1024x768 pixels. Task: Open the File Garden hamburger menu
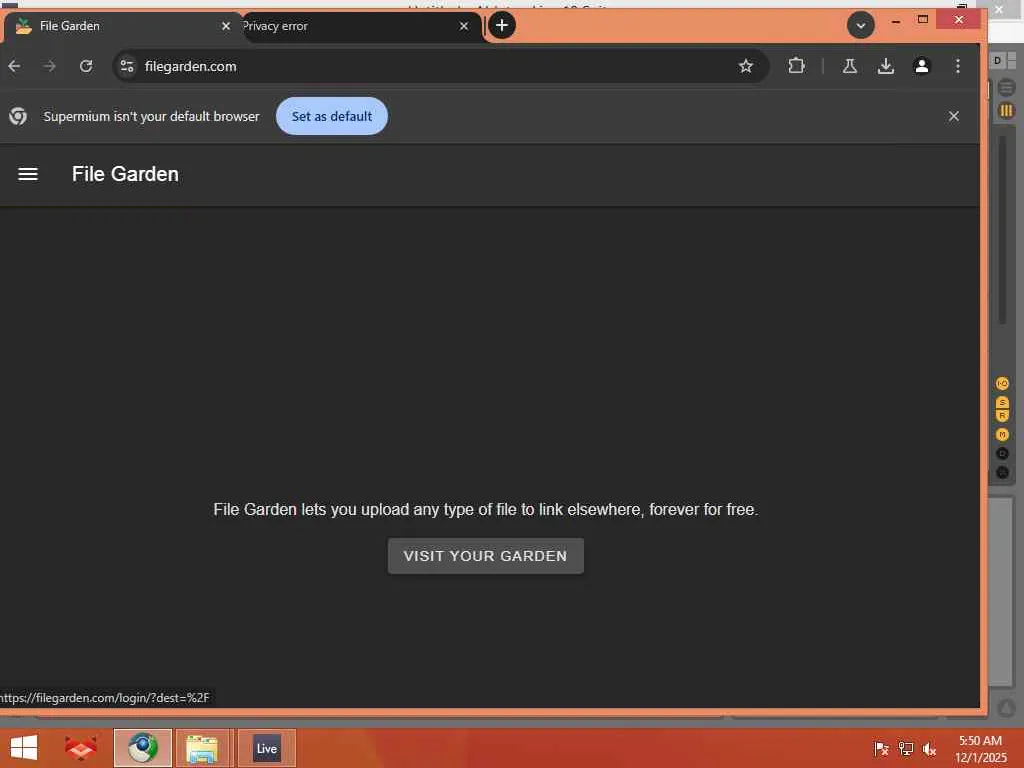coord(27,174)
